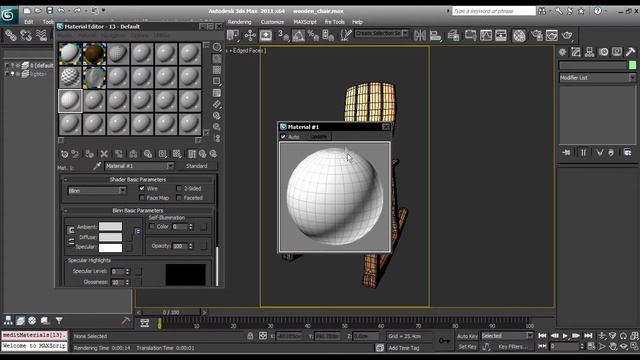This screenshot has width=640, height=360.
Task: Click the Diffuse color swatch
Action: 110,237
